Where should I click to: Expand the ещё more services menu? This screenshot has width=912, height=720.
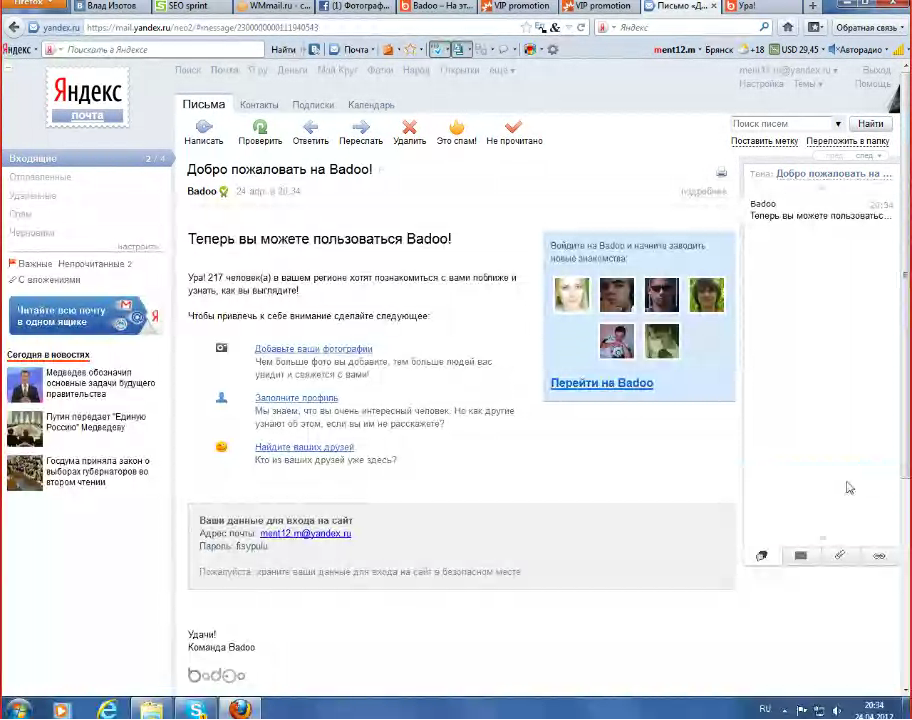pos(502,70)
